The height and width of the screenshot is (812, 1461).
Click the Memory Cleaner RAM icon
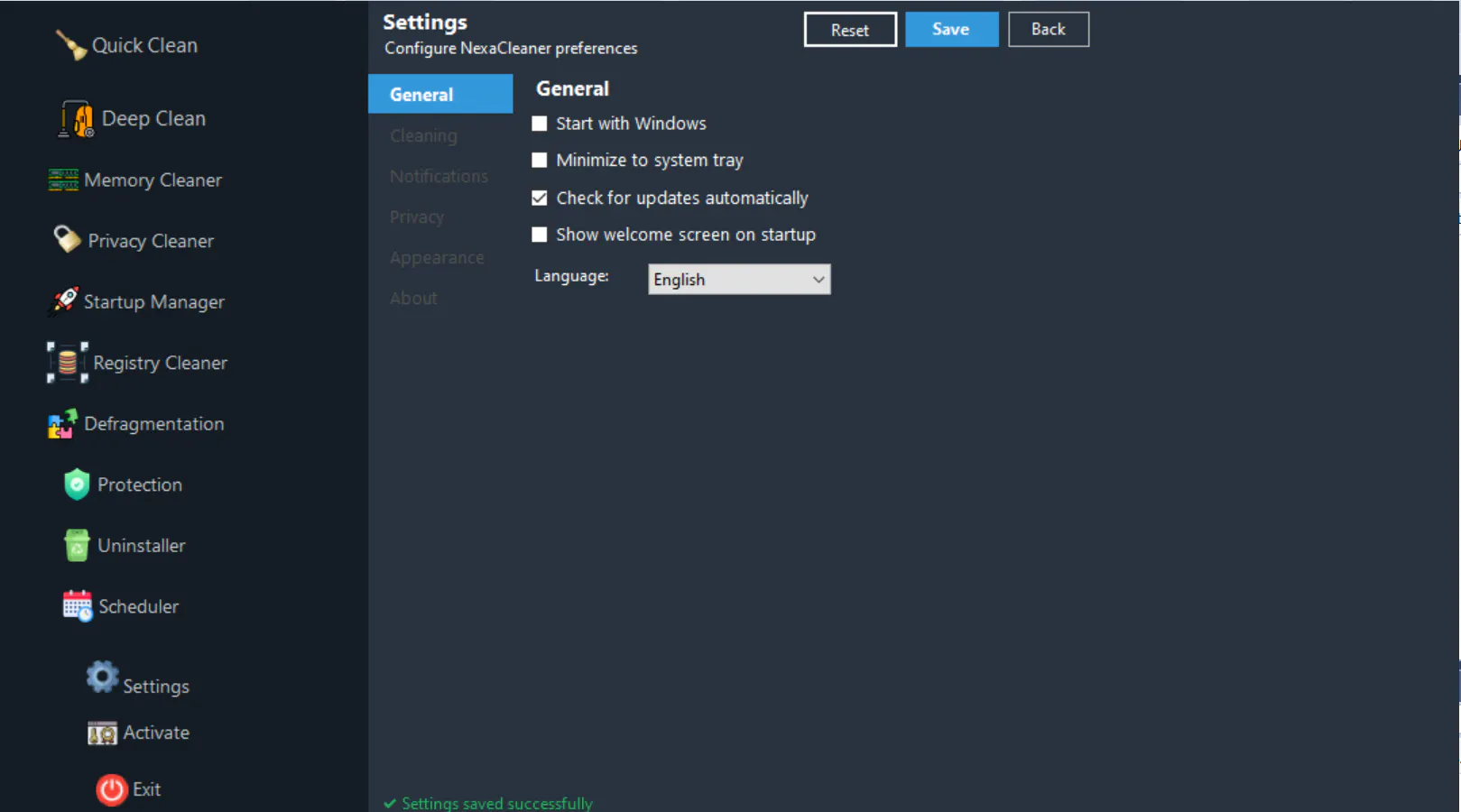coord(63,180)
